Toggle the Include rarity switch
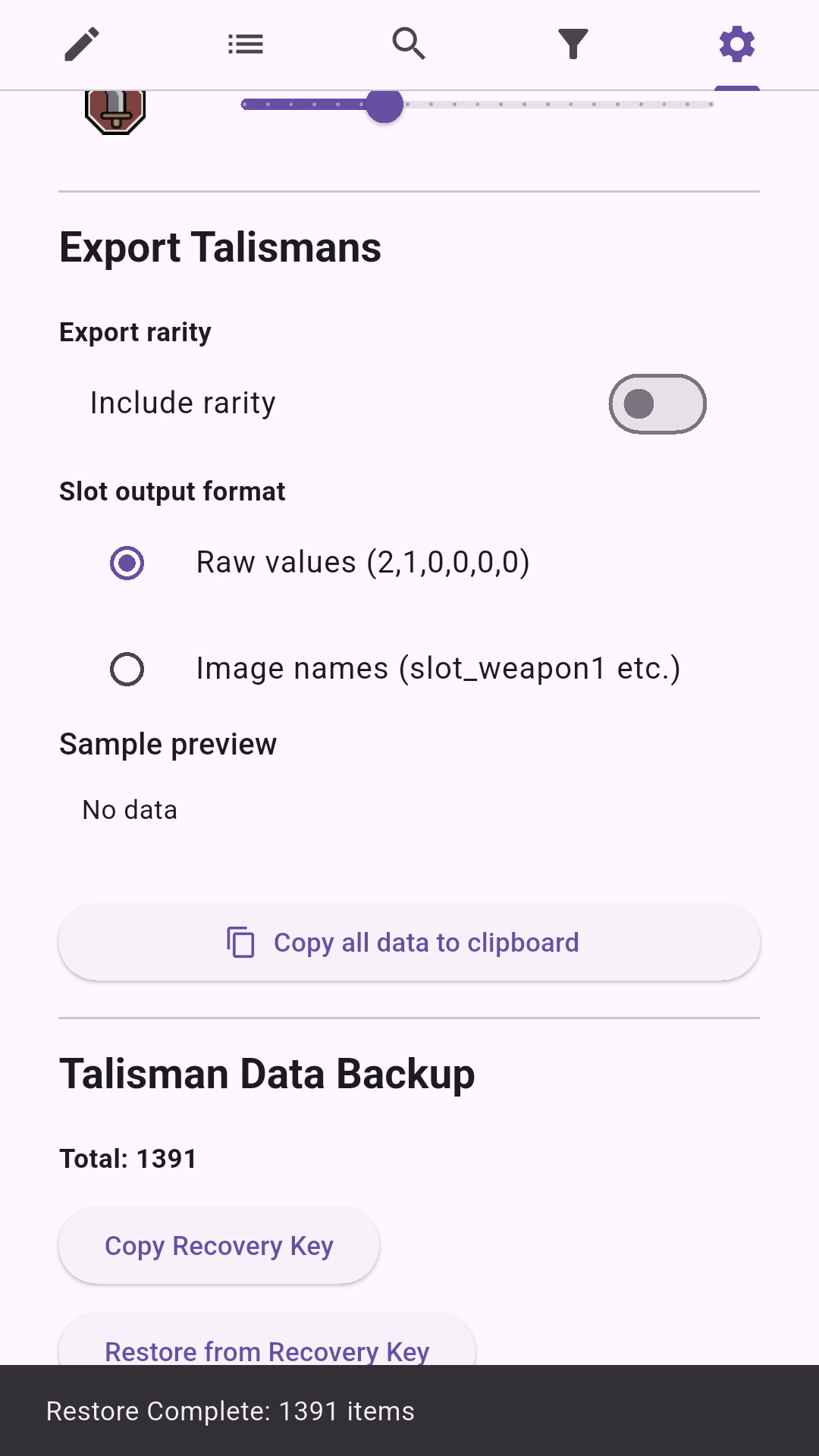 coord(657,404)
